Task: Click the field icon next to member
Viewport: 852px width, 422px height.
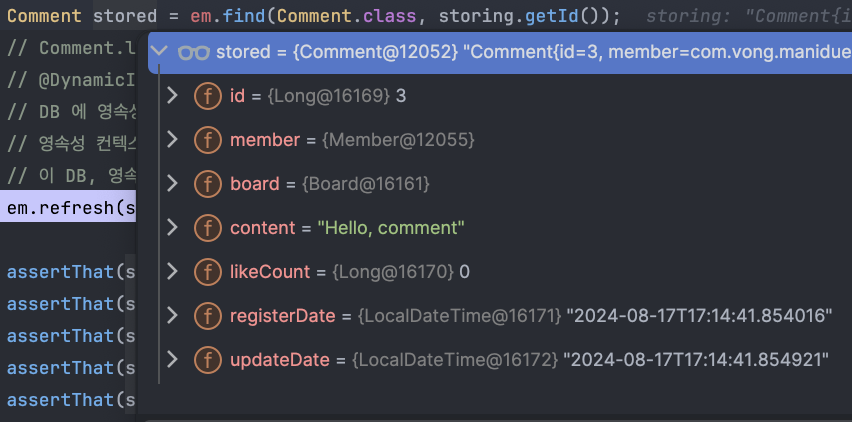Action: (x=208, y=140)
